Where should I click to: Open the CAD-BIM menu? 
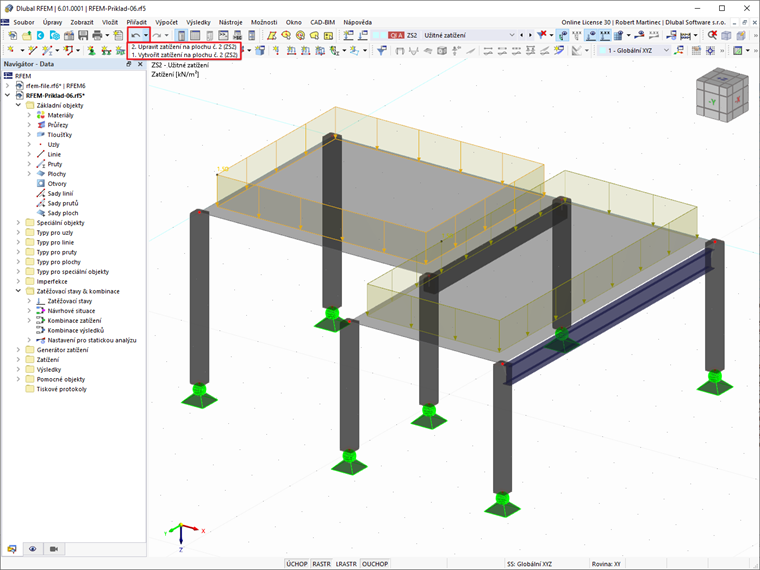click(323, 22)
